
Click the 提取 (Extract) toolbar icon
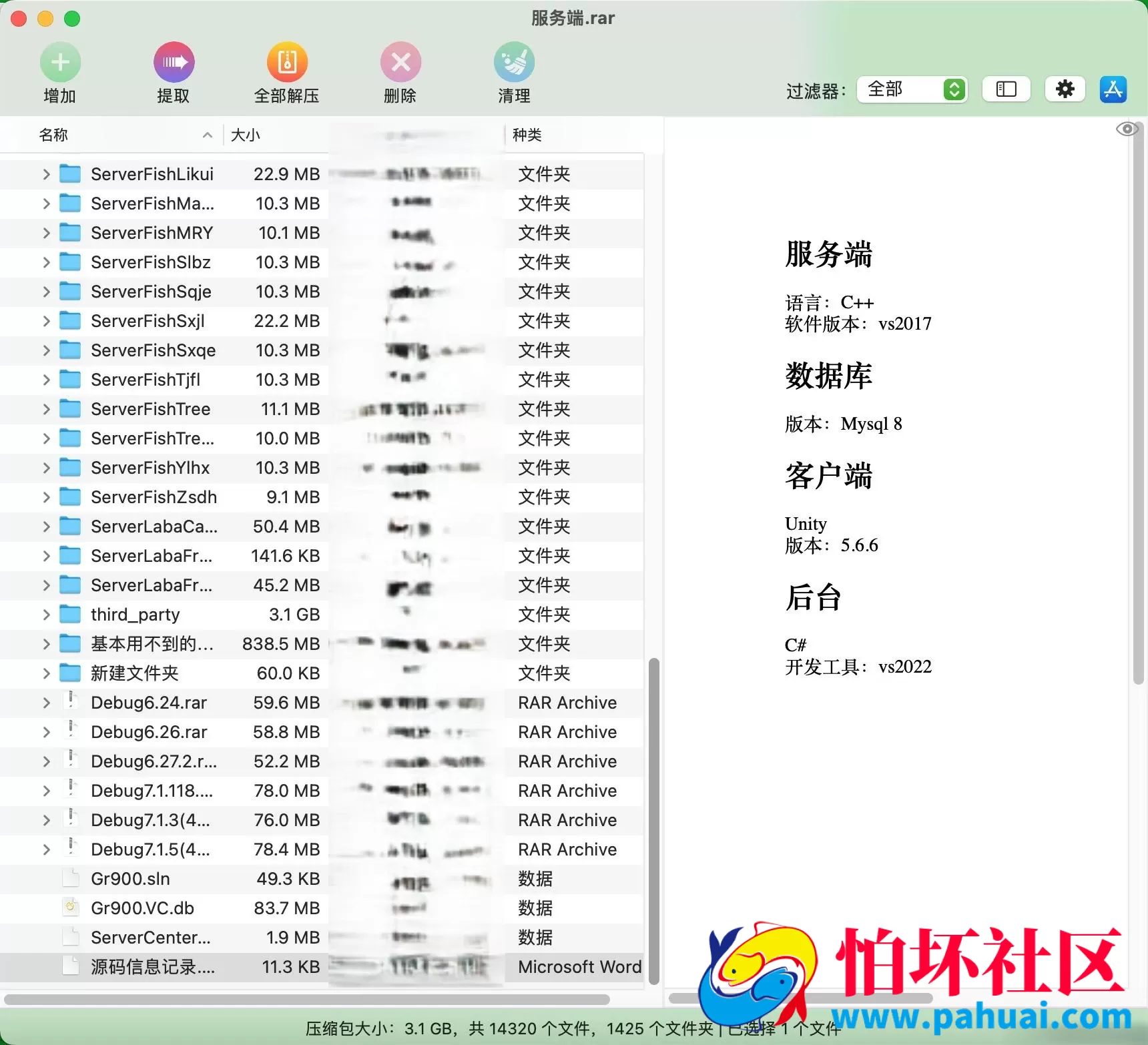[174, 62]
